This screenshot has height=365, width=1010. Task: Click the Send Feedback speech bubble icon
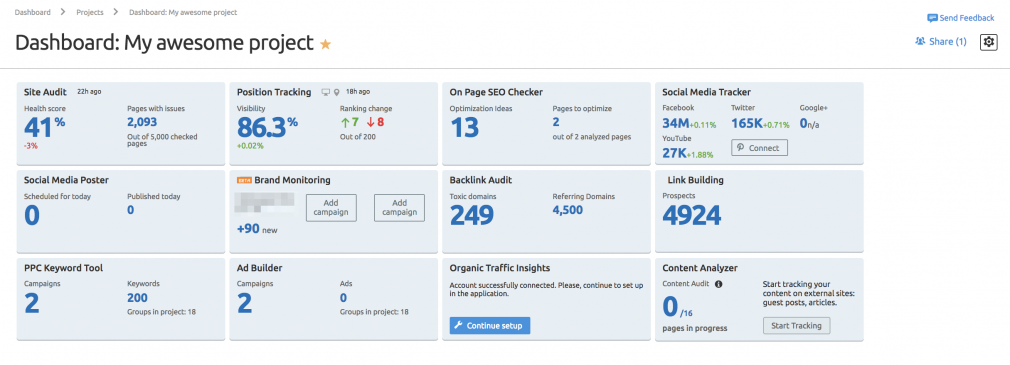(x=932, y=18)
